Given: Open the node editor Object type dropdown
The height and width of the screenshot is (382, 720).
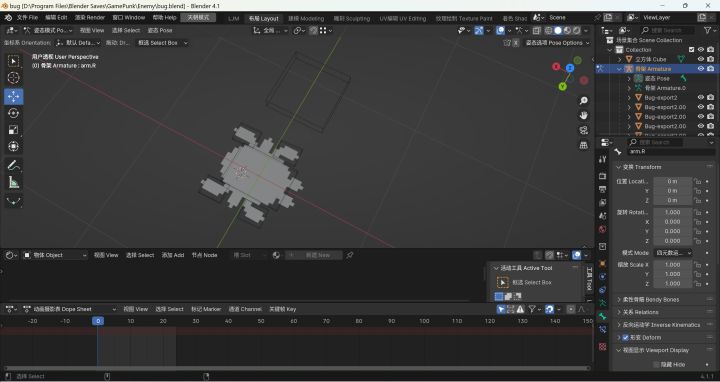Looking at the screenshot, I should point(55,255).
